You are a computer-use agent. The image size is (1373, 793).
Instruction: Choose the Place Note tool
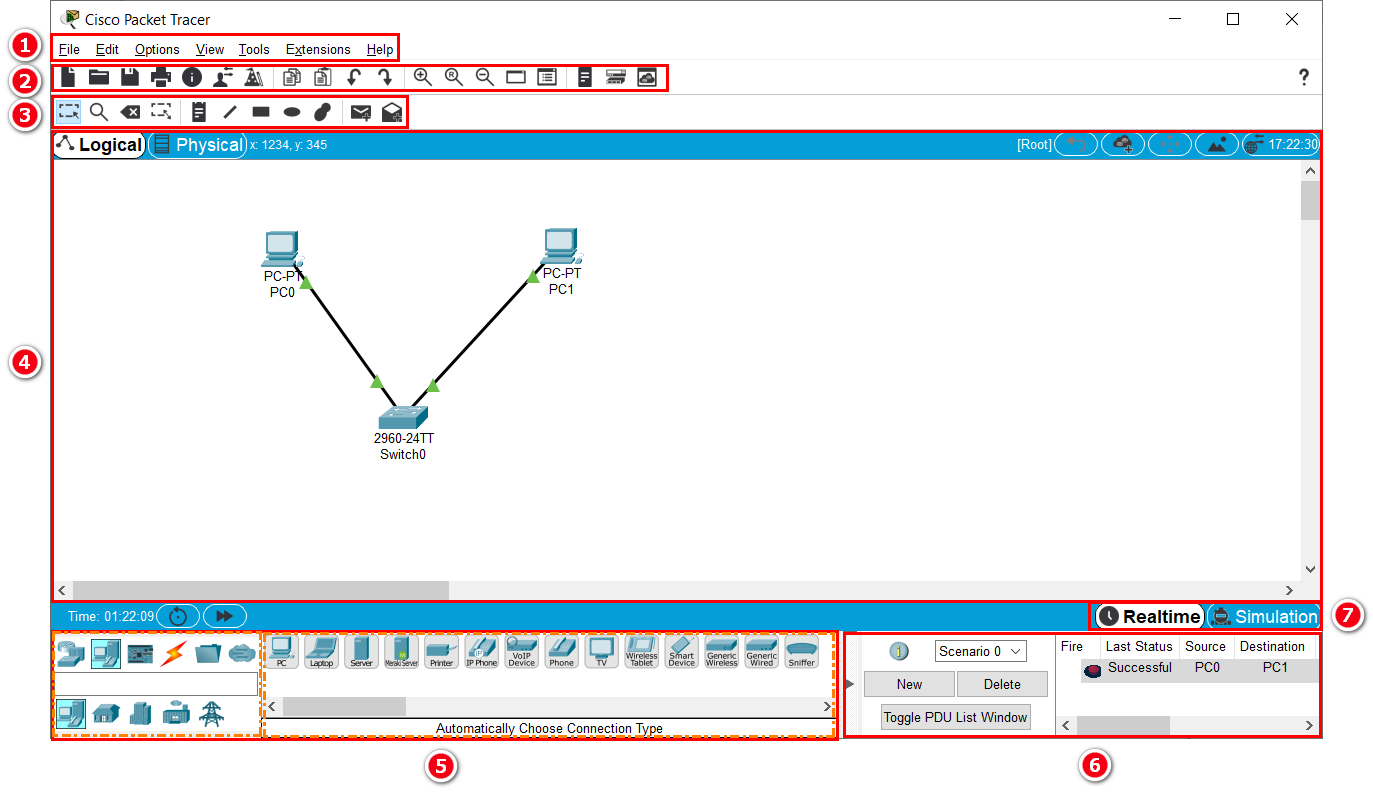(x=199, y=112)
